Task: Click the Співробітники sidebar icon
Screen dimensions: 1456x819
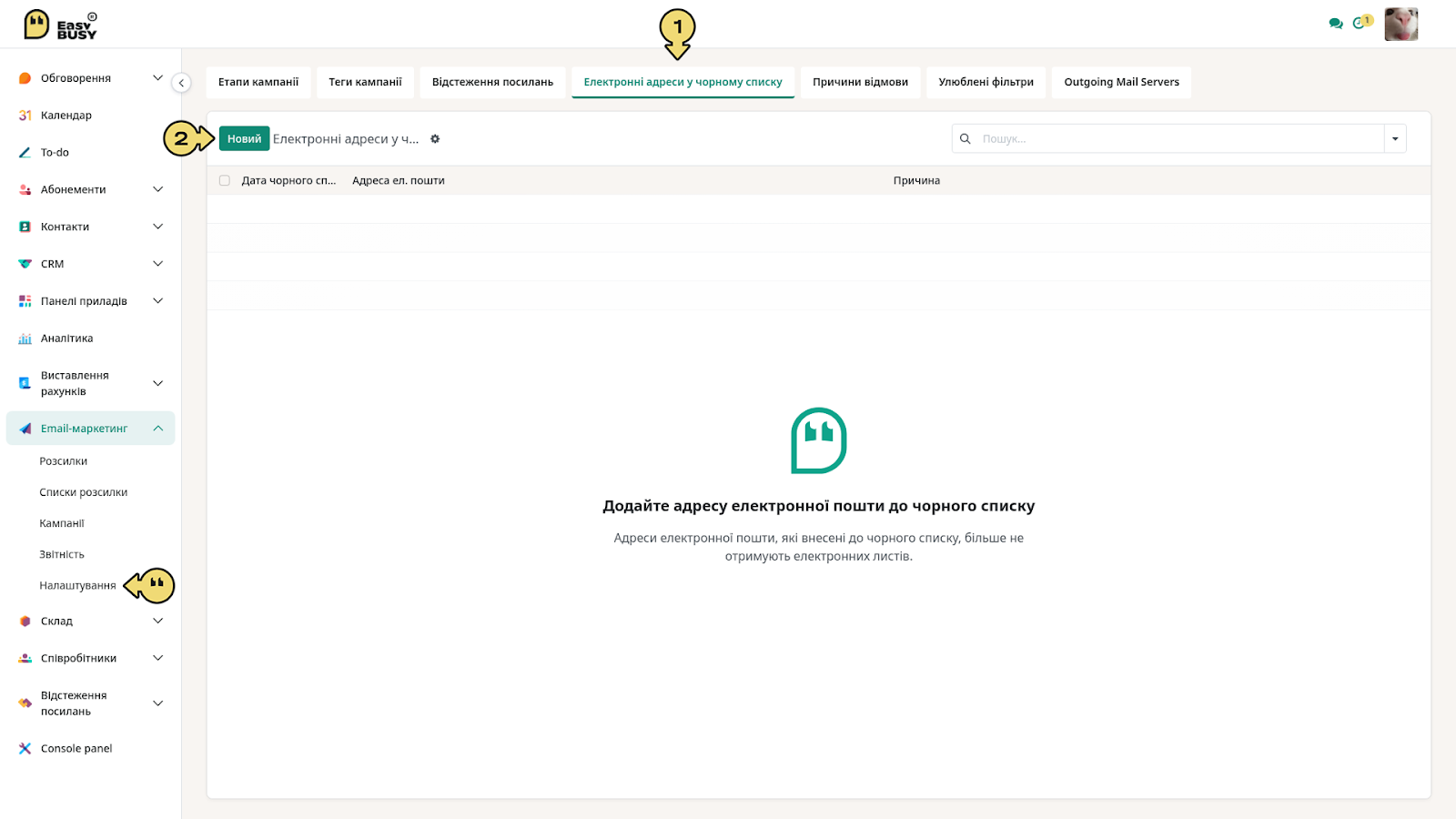Action: pos(25,658)
